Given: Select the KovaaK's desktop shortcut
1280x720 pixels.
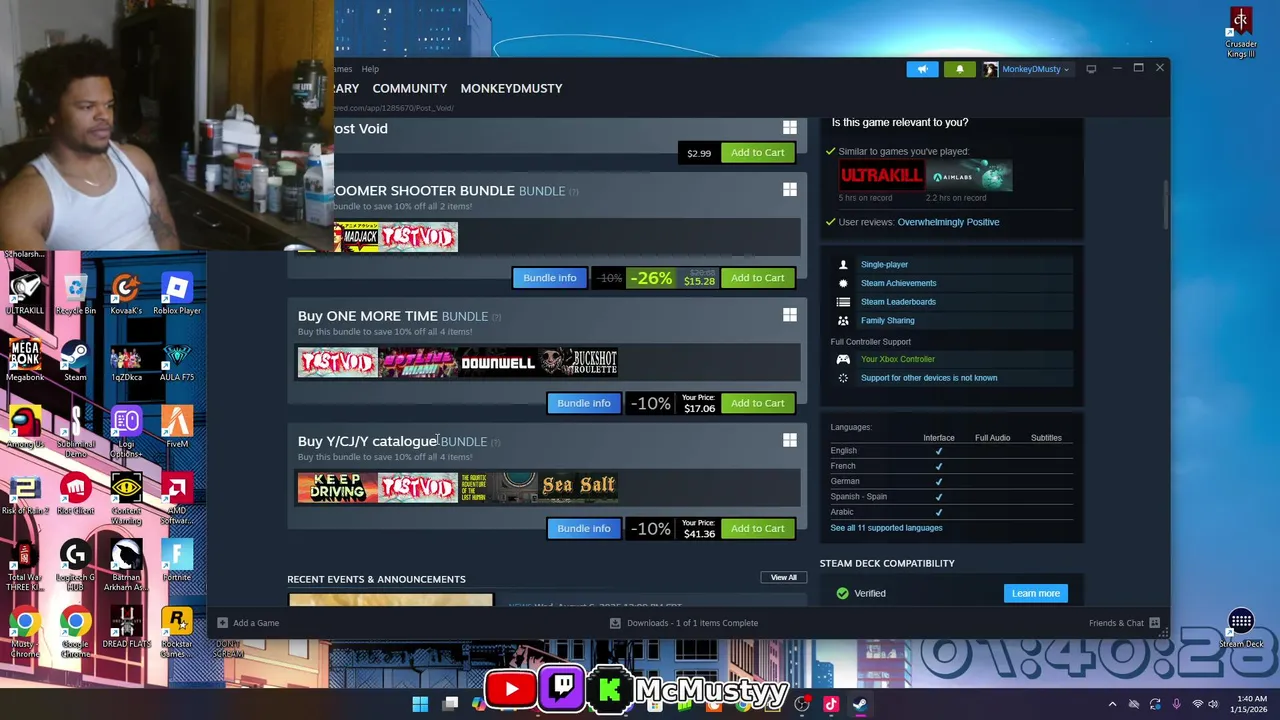Looking at the screenshot, I should click(126, 296).
